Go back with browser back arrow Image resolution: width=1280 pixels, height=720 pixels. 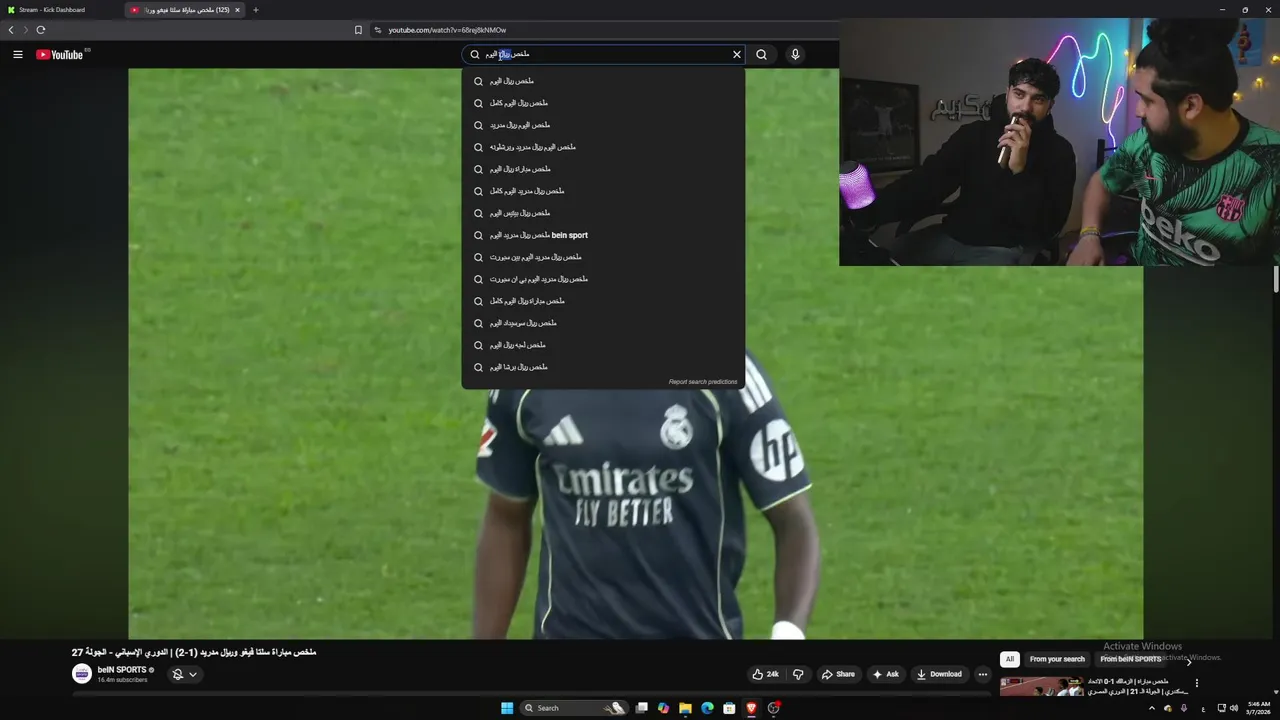coord(11,30)
